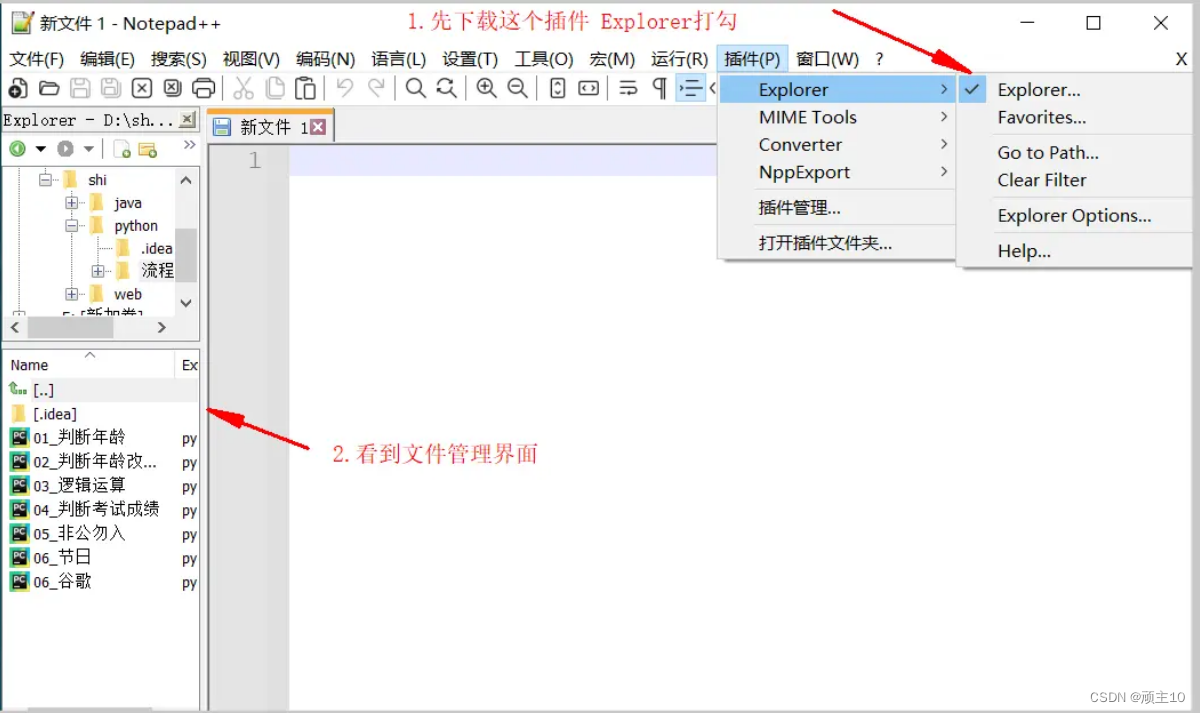
Task: Click the Paste clipboard icon
Action: tap(306, 88)
